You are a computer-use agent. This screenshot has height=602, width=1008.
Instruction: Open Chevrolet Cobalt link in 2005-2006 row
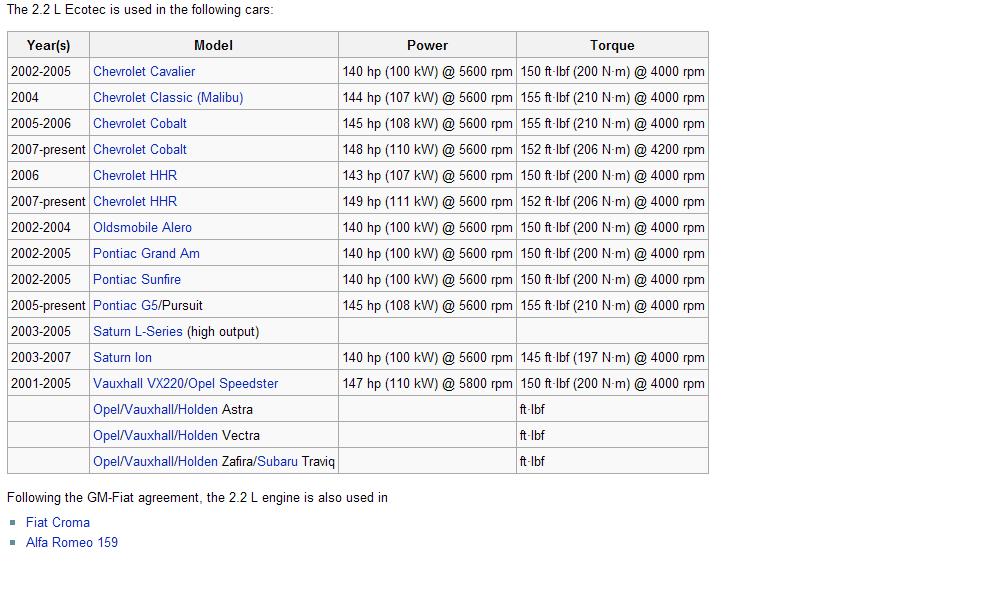point(140,123)
